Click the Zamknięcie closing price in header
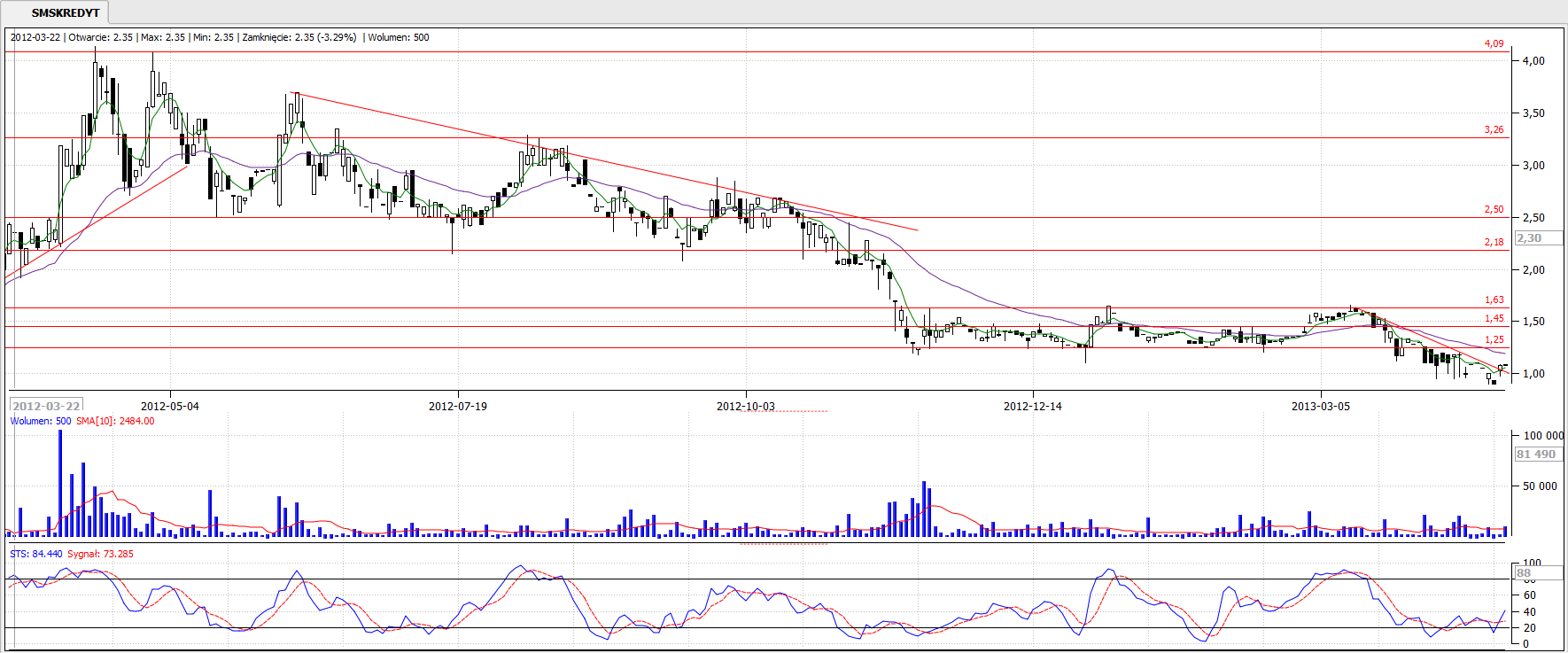 click(x=299, y=37)
